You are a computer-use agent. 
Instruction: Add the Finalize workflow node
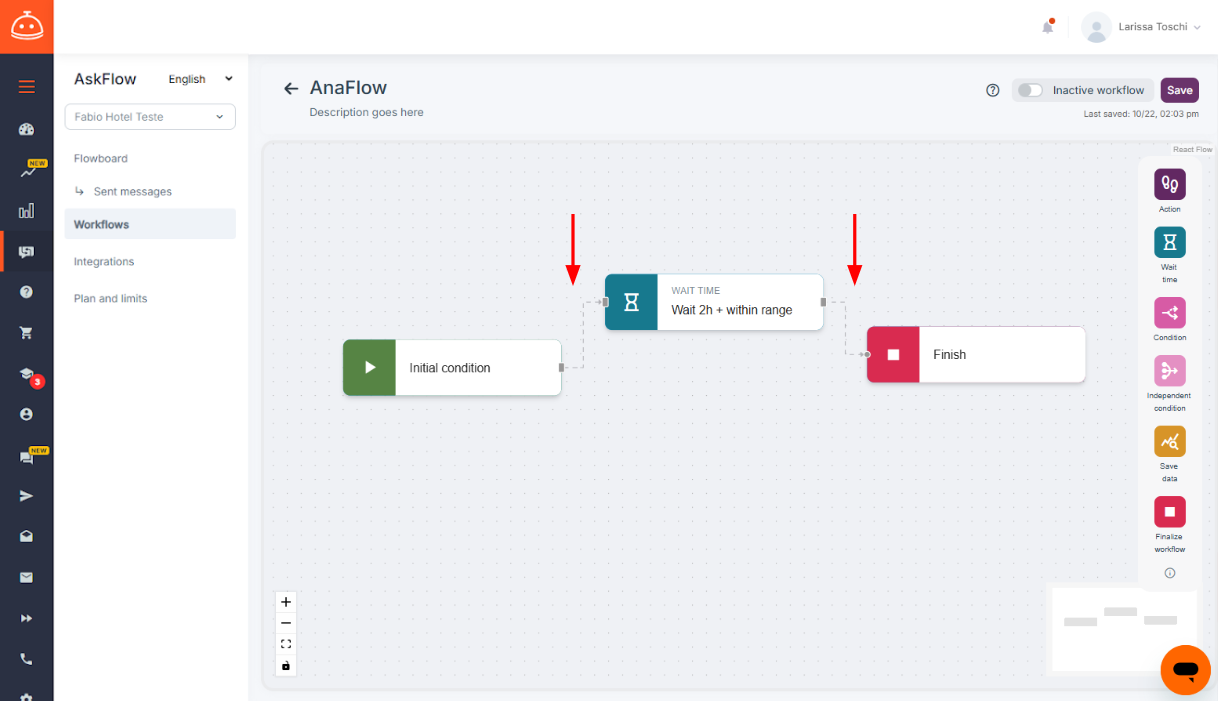coord(1169,512)
